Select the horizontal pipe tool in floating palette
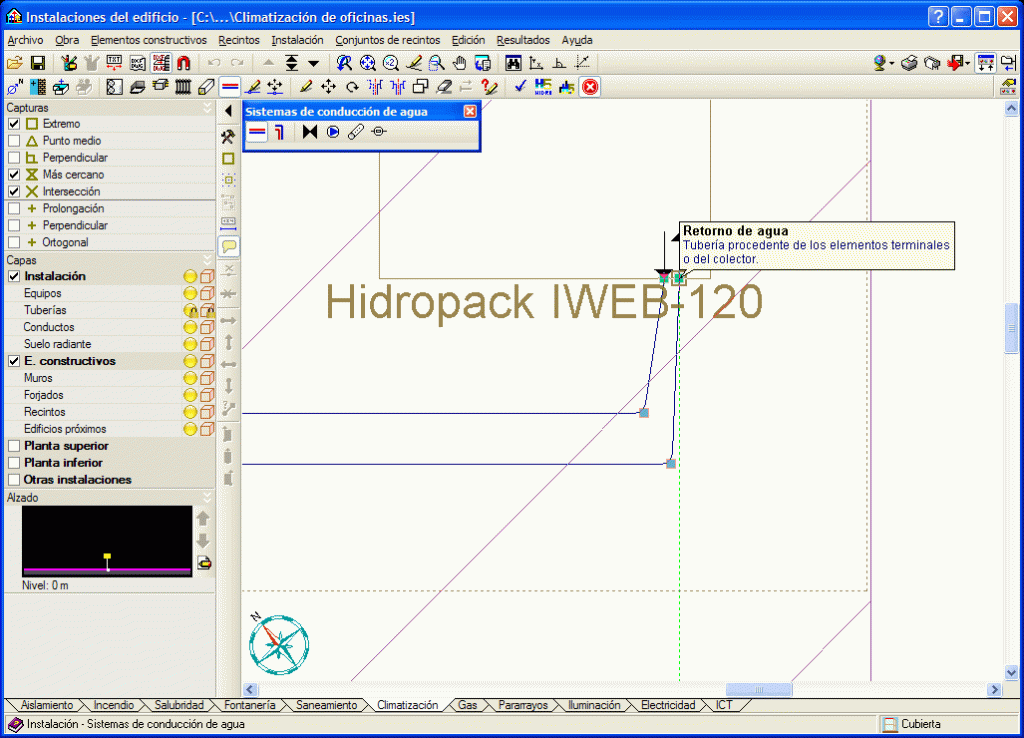The height and width of the screenshot is (738, 1024). 257,132
